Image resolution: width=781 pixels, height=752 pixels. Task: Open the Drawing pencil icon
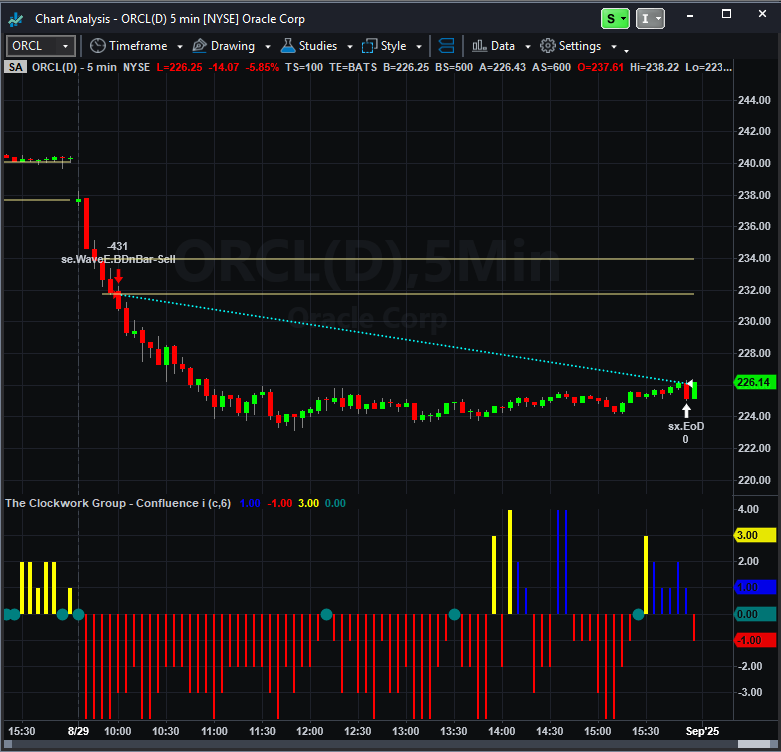(x=199, y=46)
